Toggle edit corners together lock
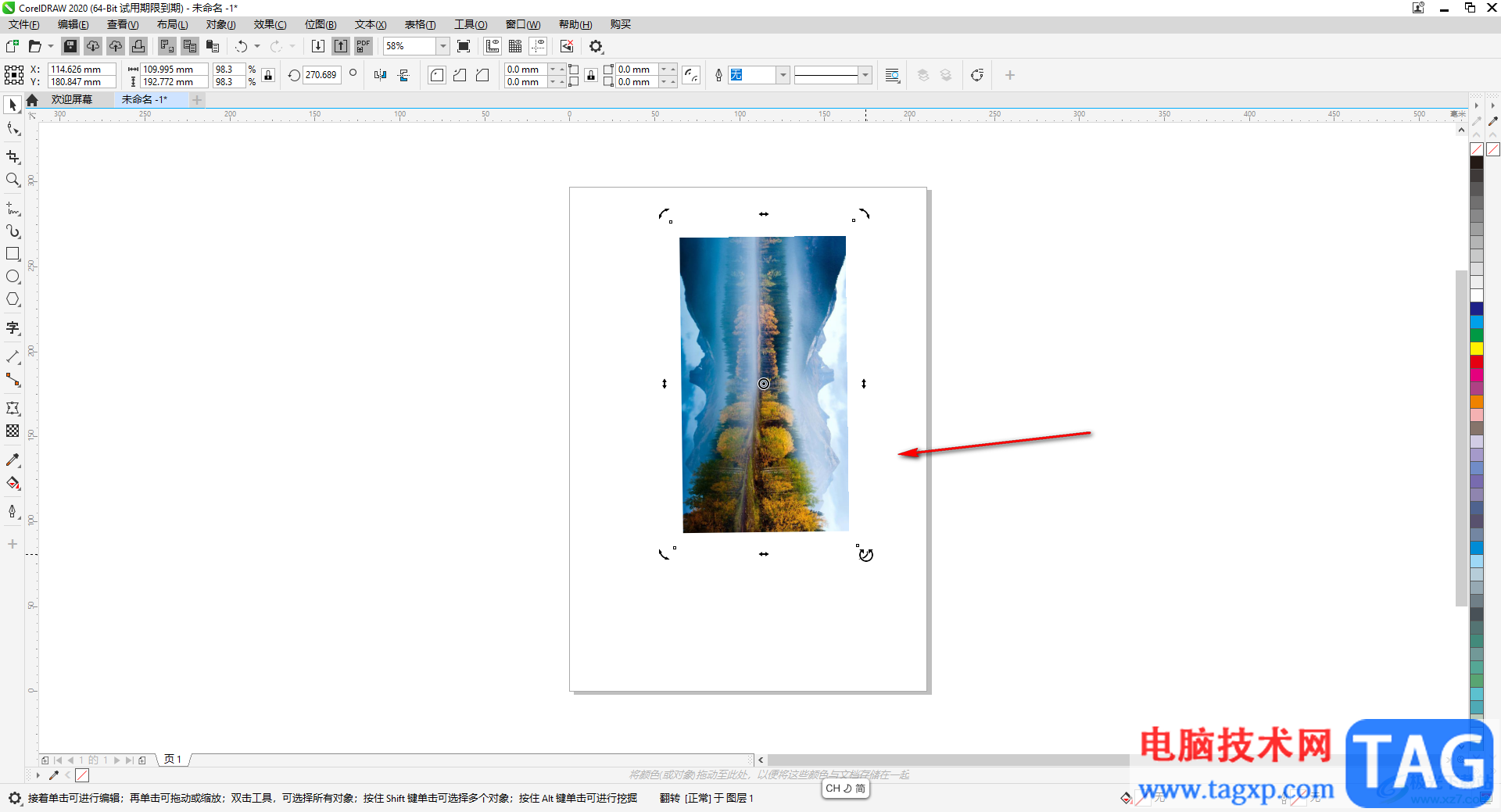The height and width of the screenshot is (812, 1501). point(591,75)
